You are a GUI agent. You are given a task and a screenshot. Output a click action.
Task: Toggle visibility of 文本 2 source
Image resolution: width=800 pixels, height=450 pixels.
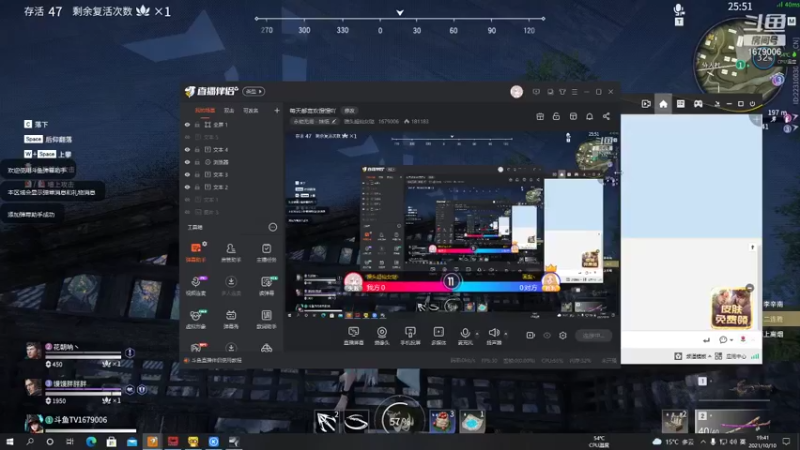point(187,187)
